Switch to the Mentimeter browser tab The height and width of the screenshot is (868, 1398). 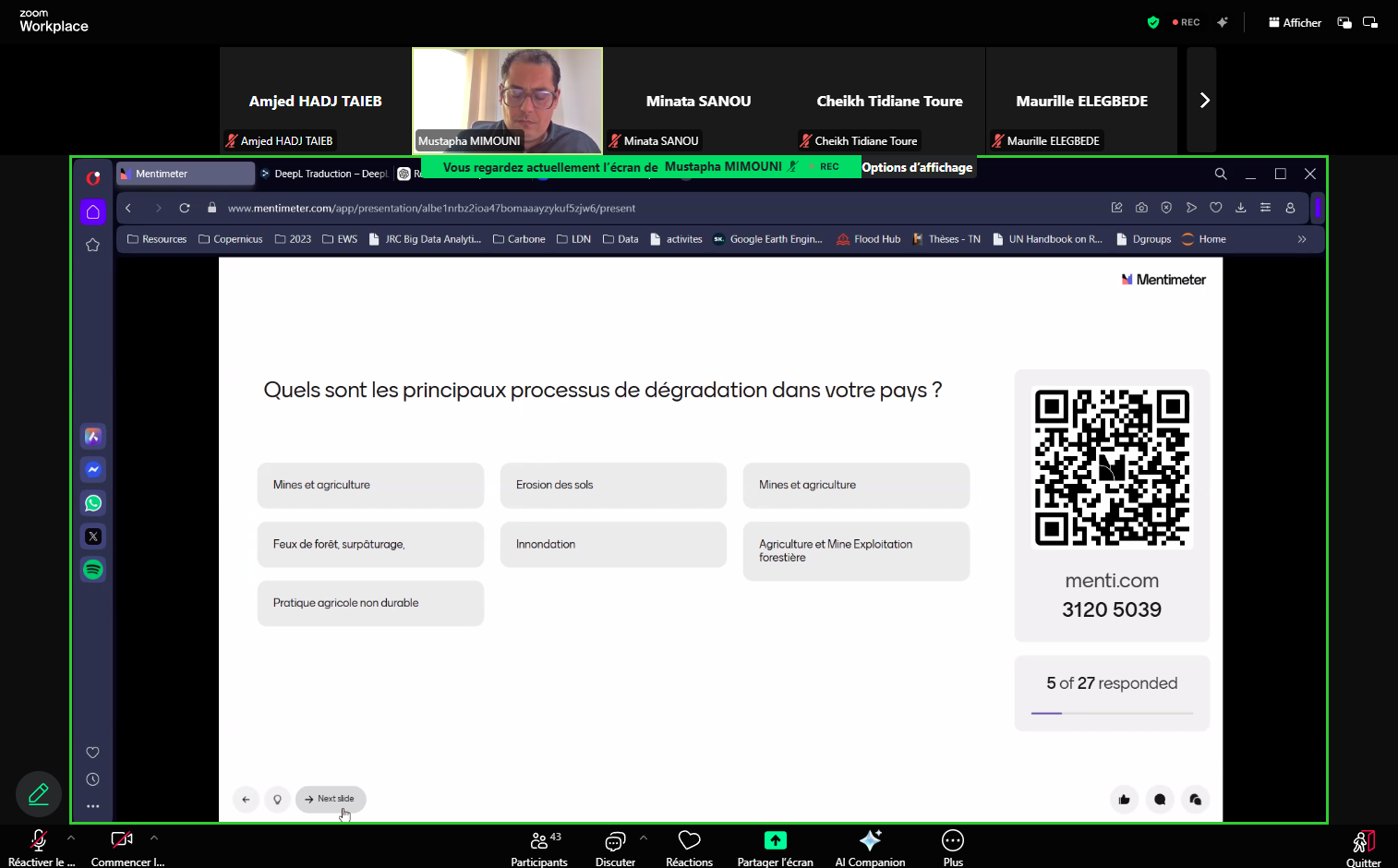coord(185,174)
